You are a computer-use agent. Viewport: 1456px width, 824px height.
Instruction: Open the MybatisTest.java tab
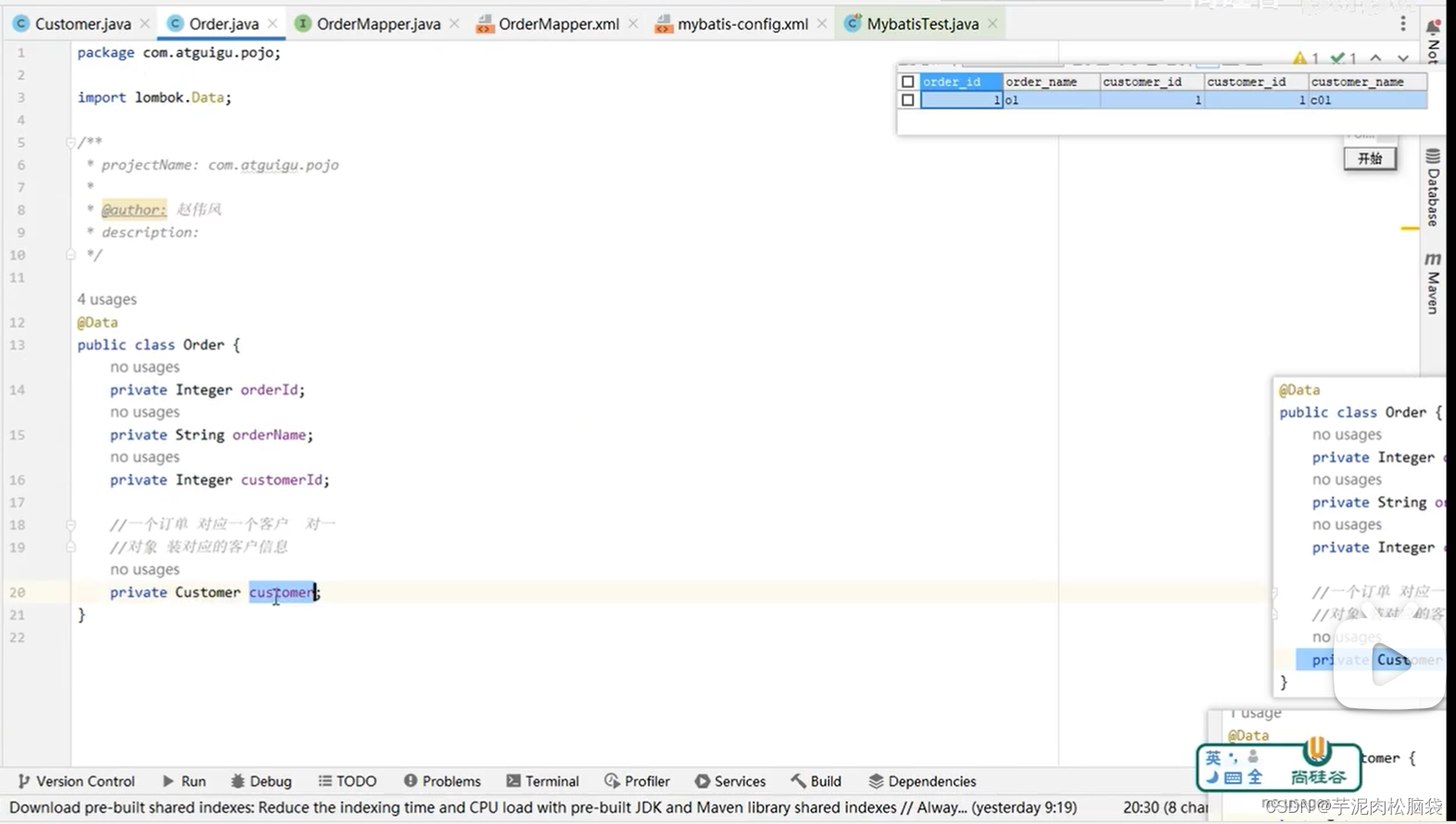coord(922,24)
